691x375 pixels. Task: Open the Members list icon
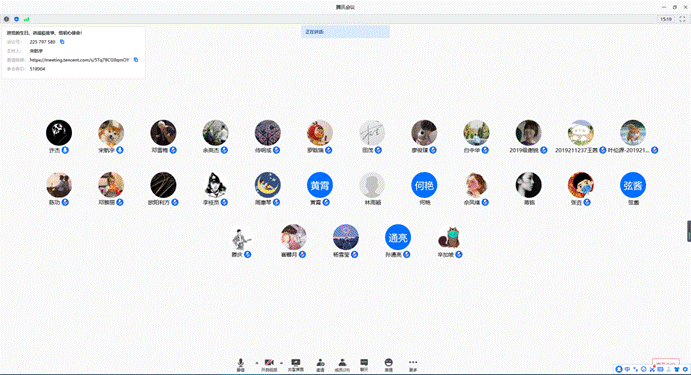342,365
